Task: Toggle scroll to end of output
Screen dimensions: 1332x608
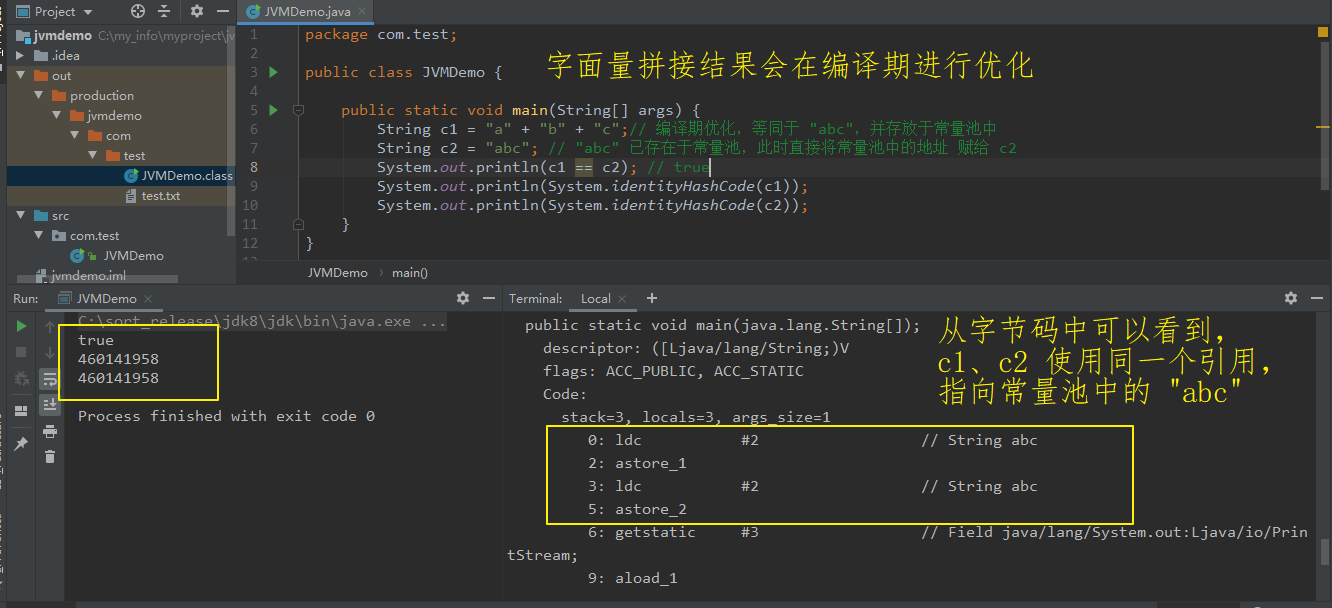Action: (49, 405)
